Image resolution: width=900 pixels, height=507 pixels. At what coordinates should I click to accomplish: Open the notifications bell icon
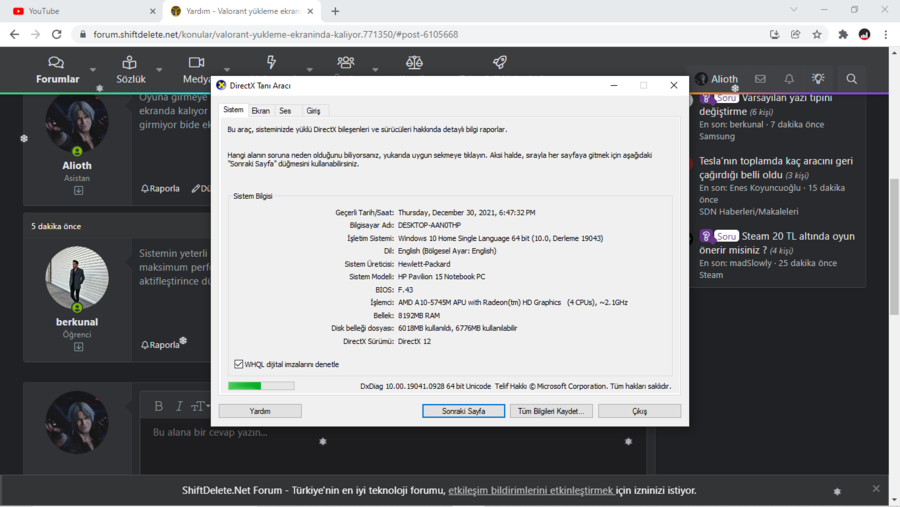click(x=789, y=79)
